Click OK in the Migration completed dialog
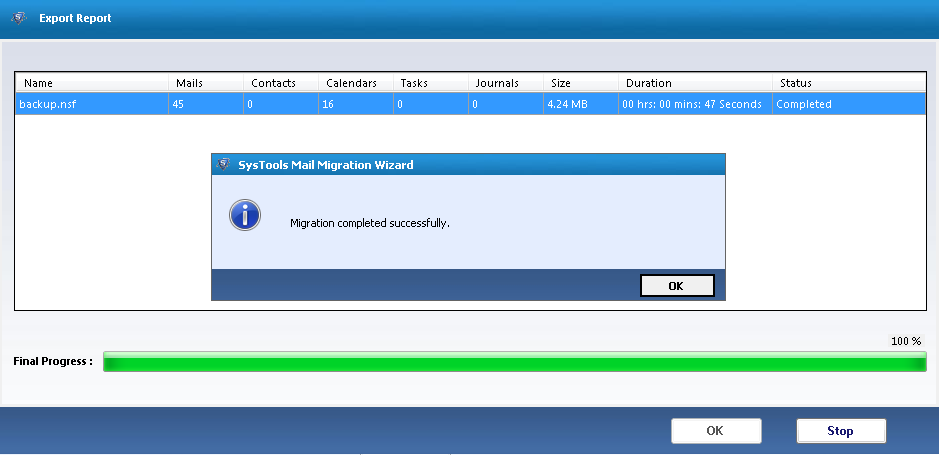This screenshot has height=455, width=939. 677,286
